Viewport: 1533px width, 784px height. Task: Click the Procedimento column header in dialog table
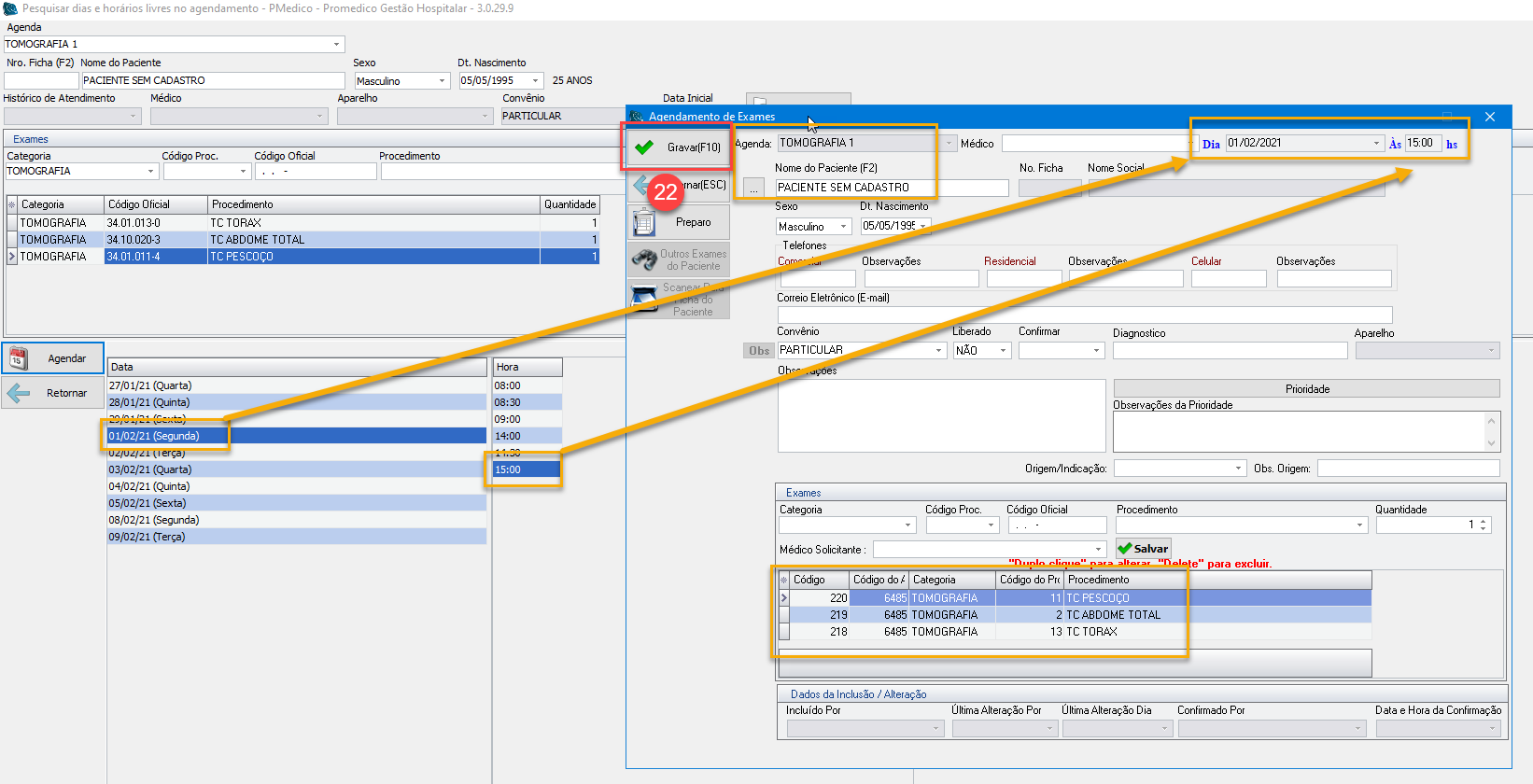point(1217,580)
